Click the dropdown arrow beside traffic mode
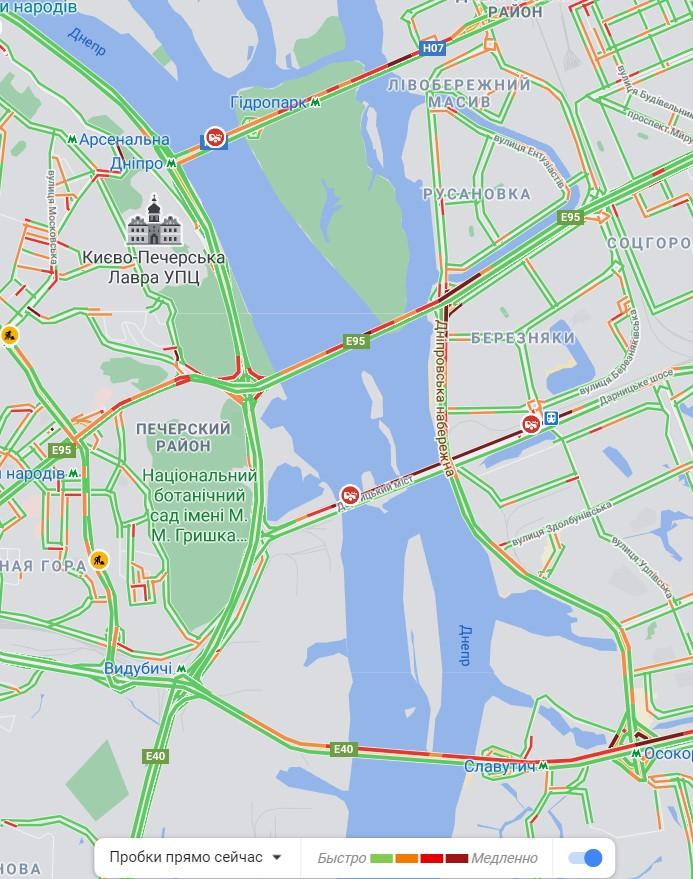The image size is (693, 879). [x=276, y=857]
